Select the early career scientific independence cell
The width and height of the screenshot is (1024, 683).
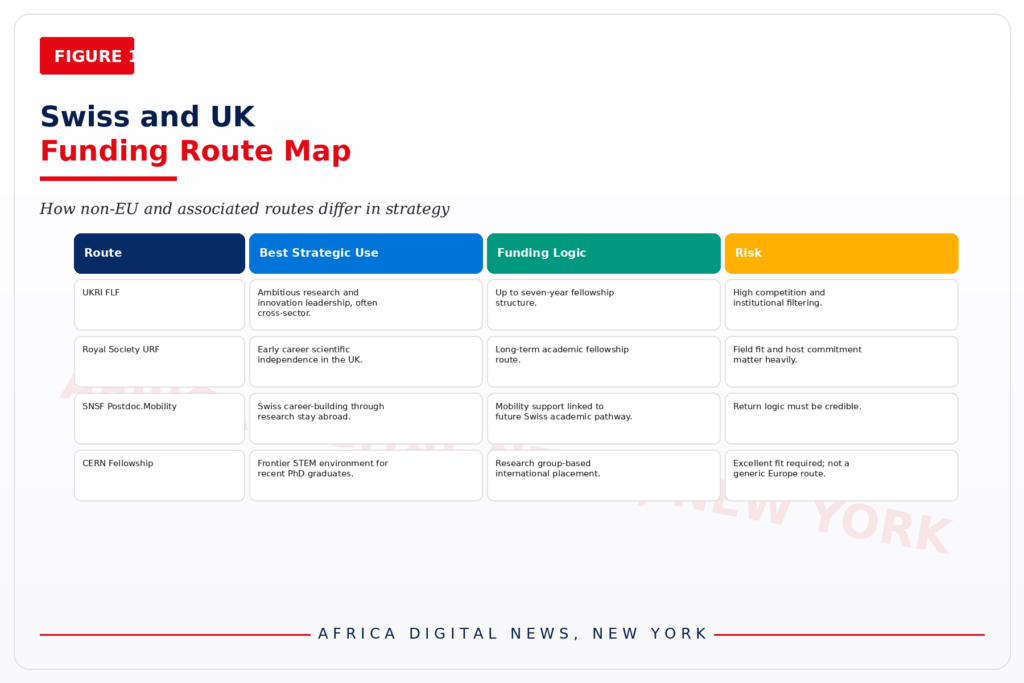point(366,362)
